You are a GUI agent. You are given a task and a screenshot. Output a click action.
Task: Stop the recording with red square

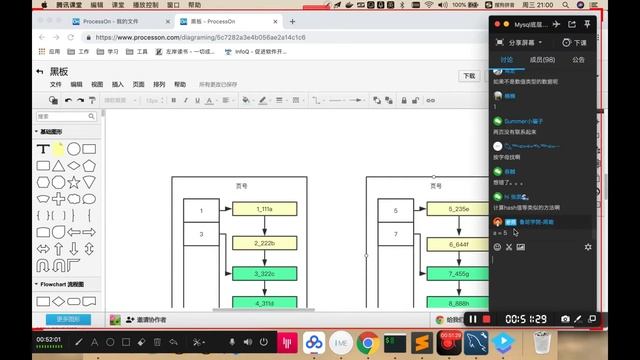click(486, 319)
